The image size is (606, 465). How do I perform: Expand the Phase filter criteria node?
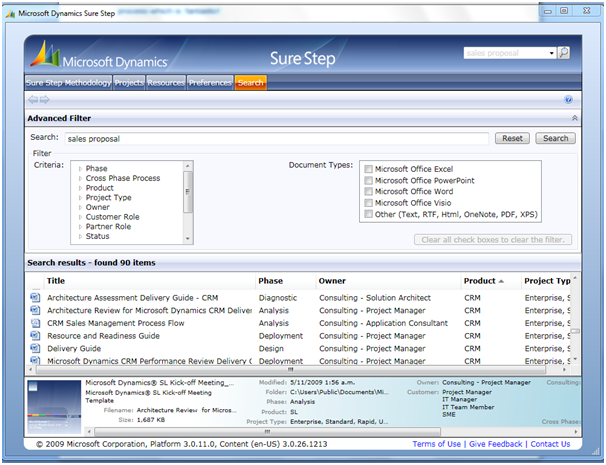tap(79, 169)
